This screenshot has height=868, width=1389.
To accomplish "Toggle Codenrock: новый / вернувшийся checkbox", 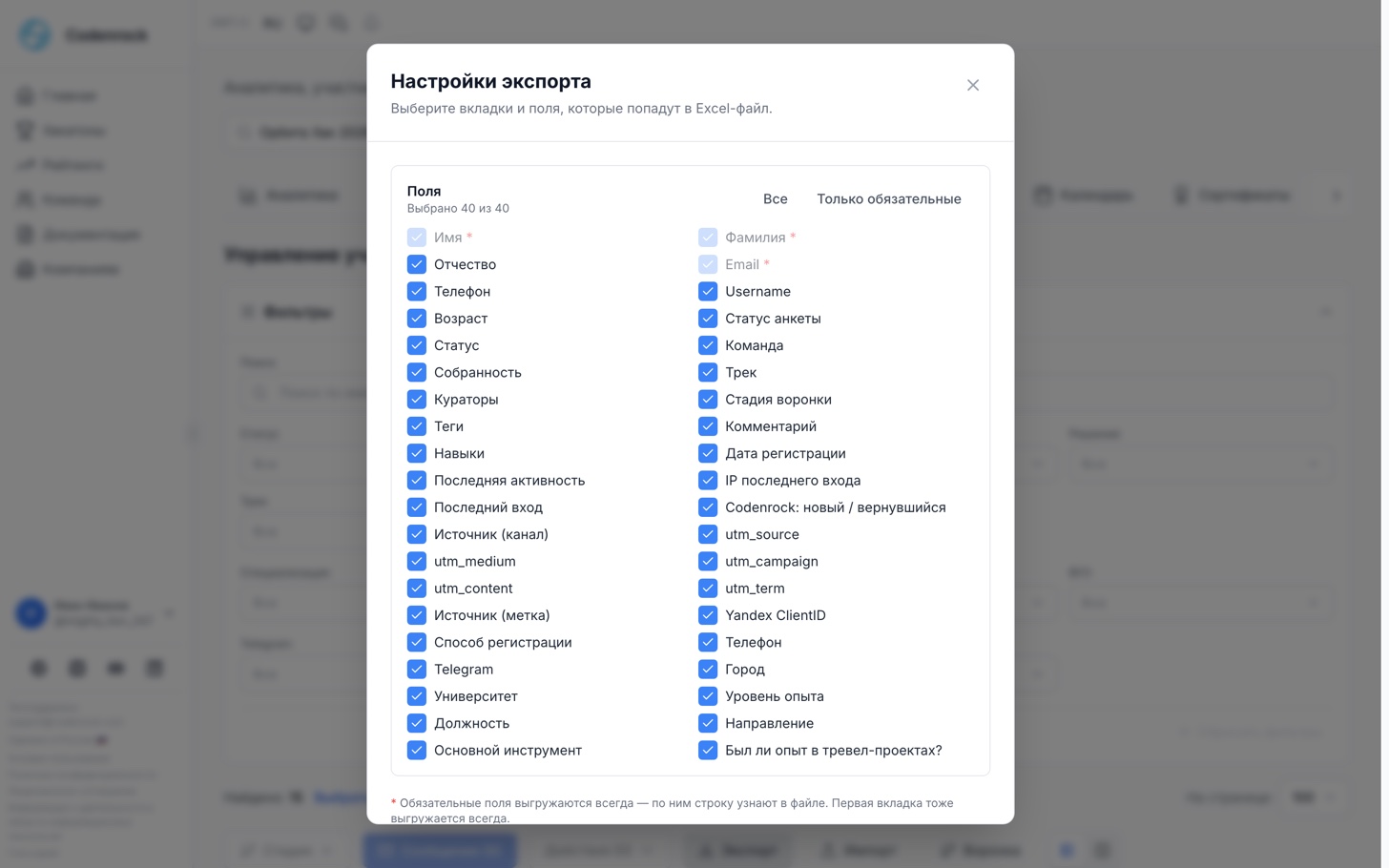I will point(708,507).
